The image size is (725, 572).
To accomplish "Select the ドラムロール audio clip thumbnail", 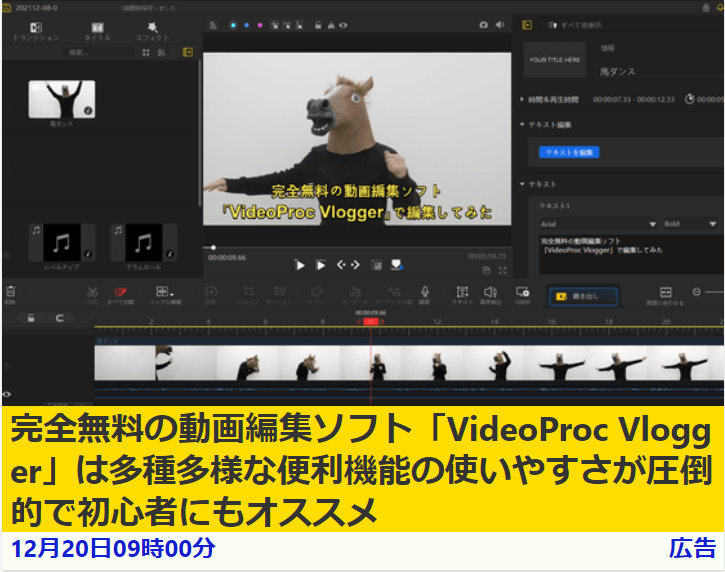I will 144,243.
